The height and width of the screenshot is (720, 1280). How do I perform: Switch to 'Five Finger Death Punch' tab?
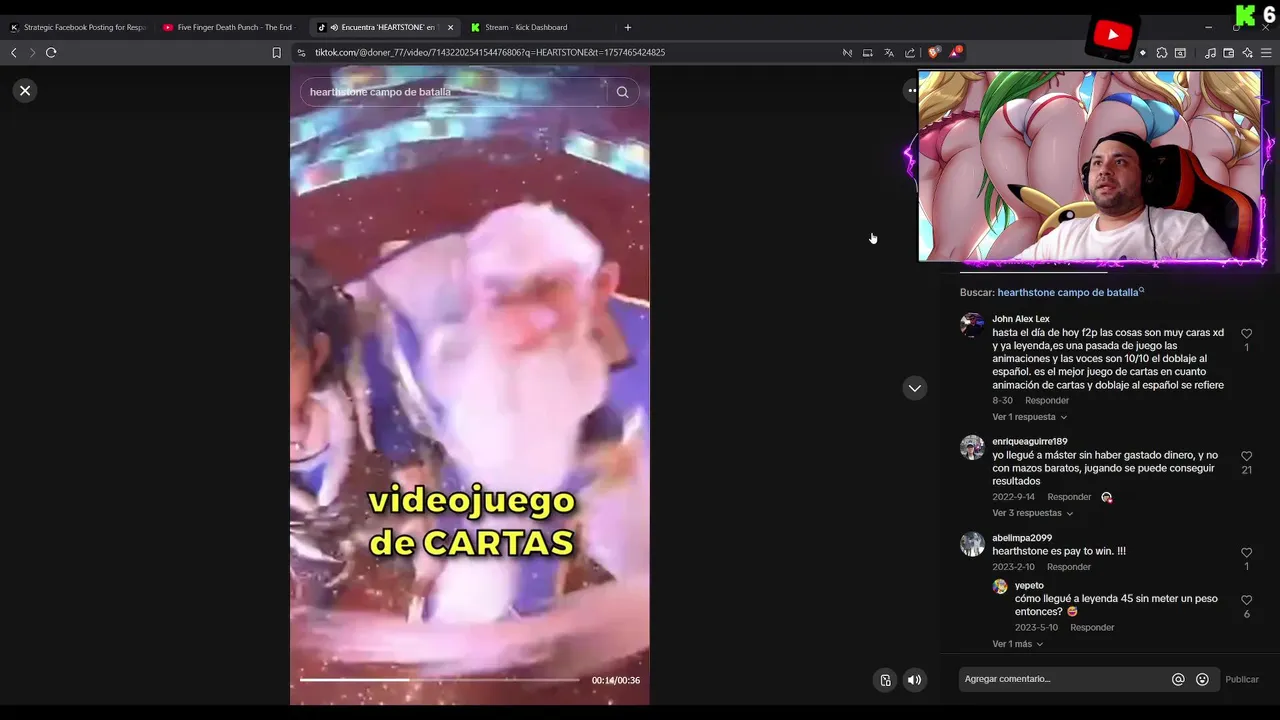tap(230, 27)
